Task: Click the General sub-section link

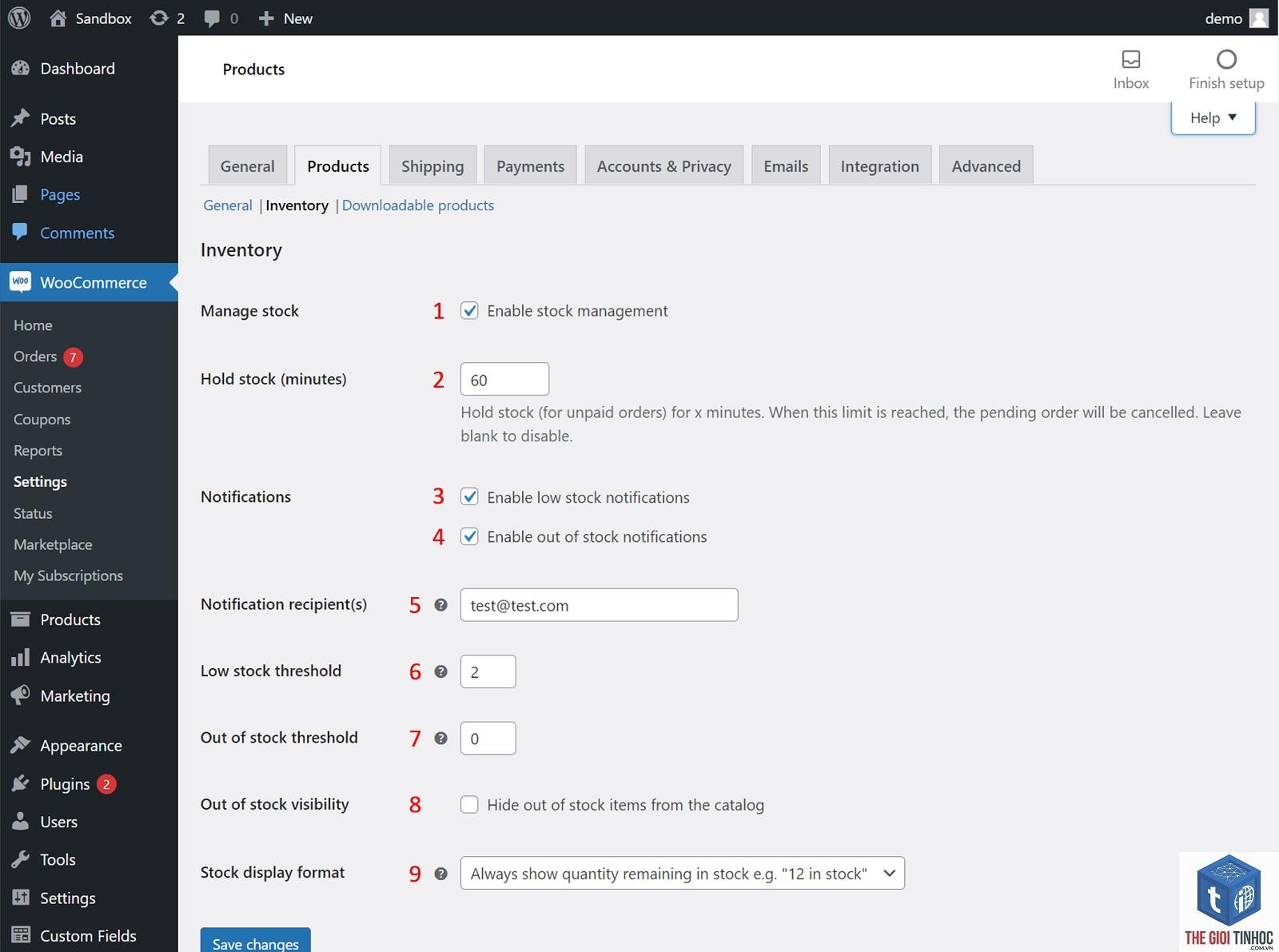Action: click(228, 205)
